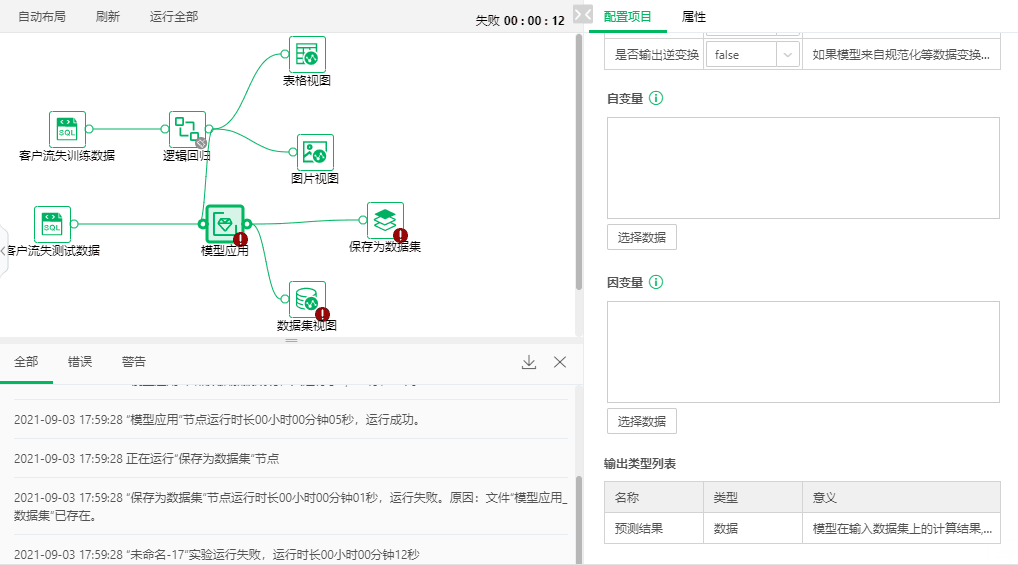1018x565 pixels.
Task: Click the log panel vertical scrollbar
Action: coord(578,520)
